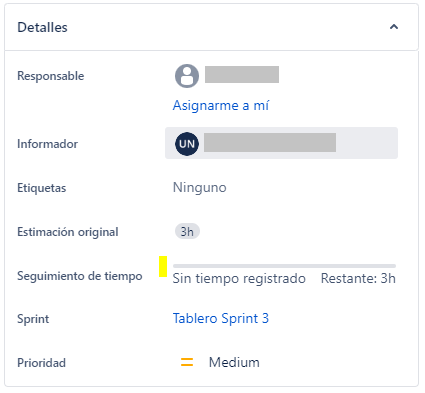Collapse the Detalles panel chevron
Screen dimensions: 425x393
[394, 27]
